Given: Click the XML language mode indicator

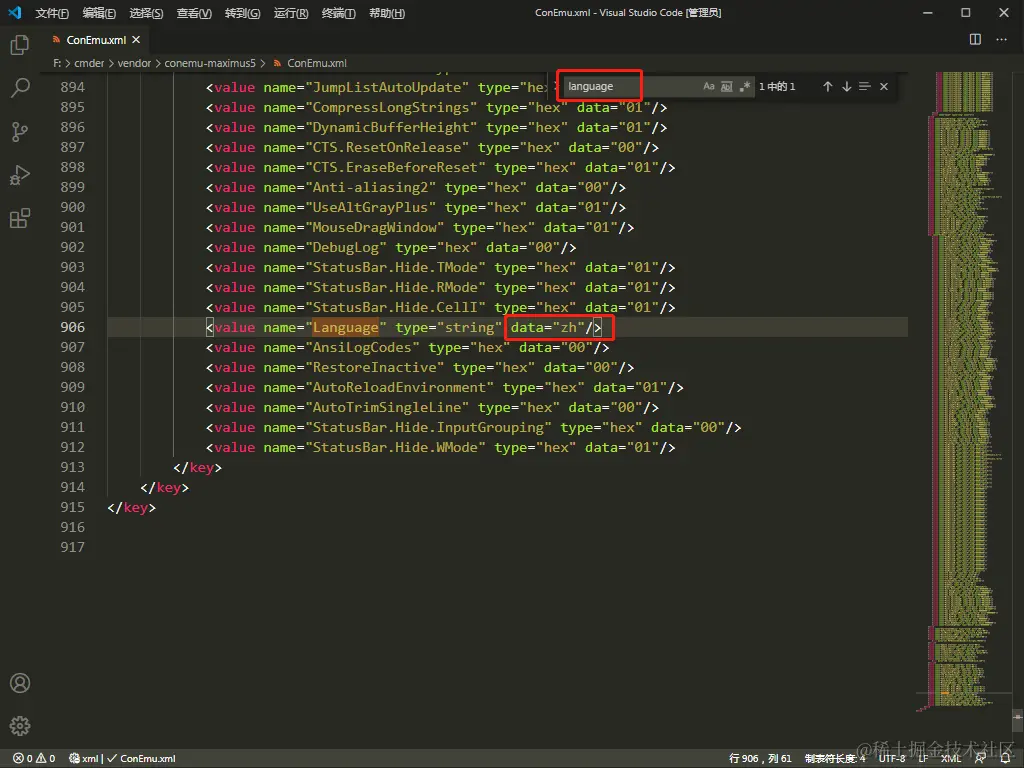Looking at the screenshot, I should [x=951, y=758].
